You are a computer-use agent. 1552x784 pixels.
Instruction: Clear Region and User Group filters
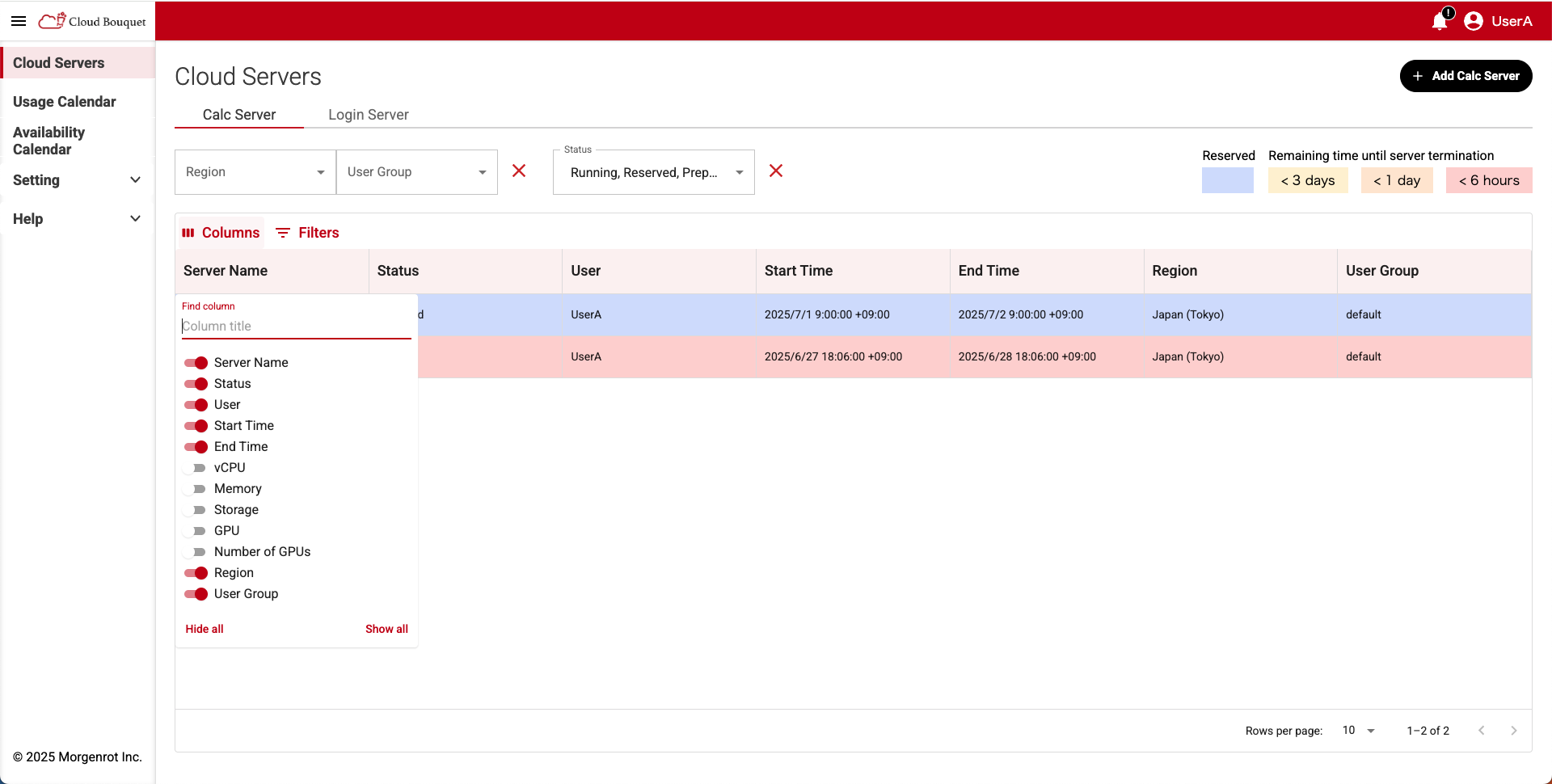tap(519, 171)
